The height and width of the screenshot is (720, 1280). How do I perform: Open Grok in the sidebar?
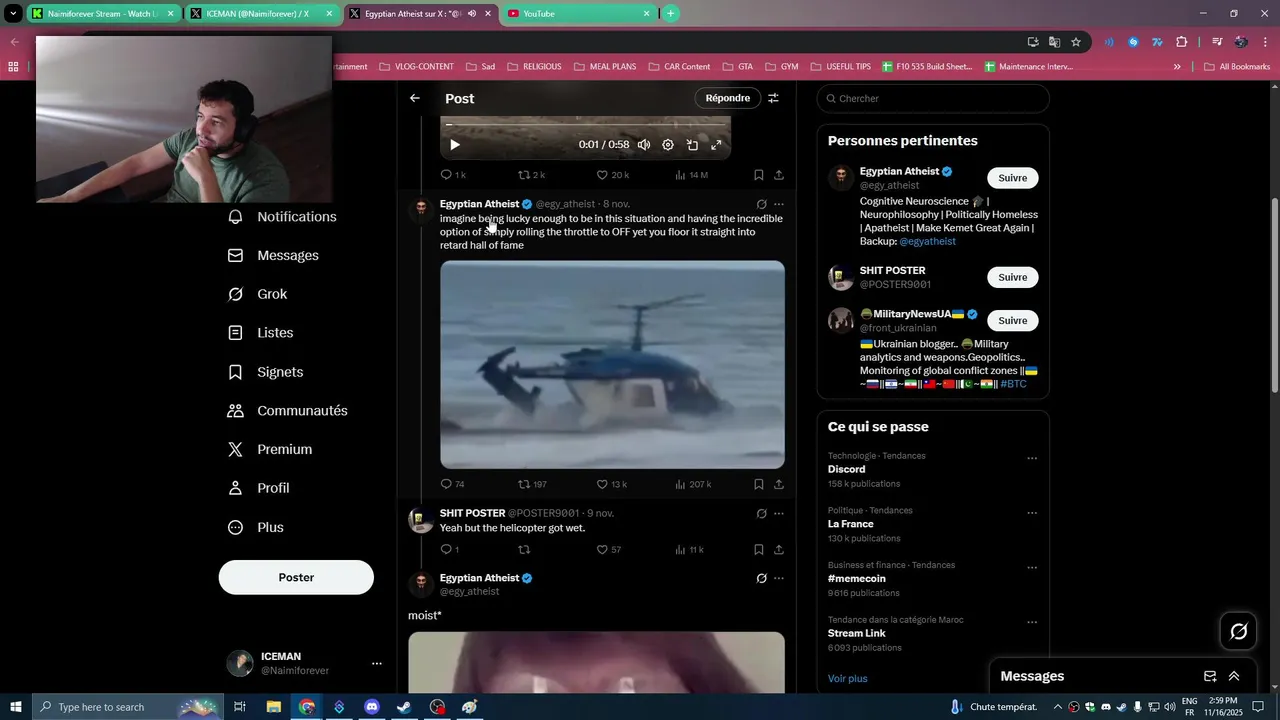point(257,294)
